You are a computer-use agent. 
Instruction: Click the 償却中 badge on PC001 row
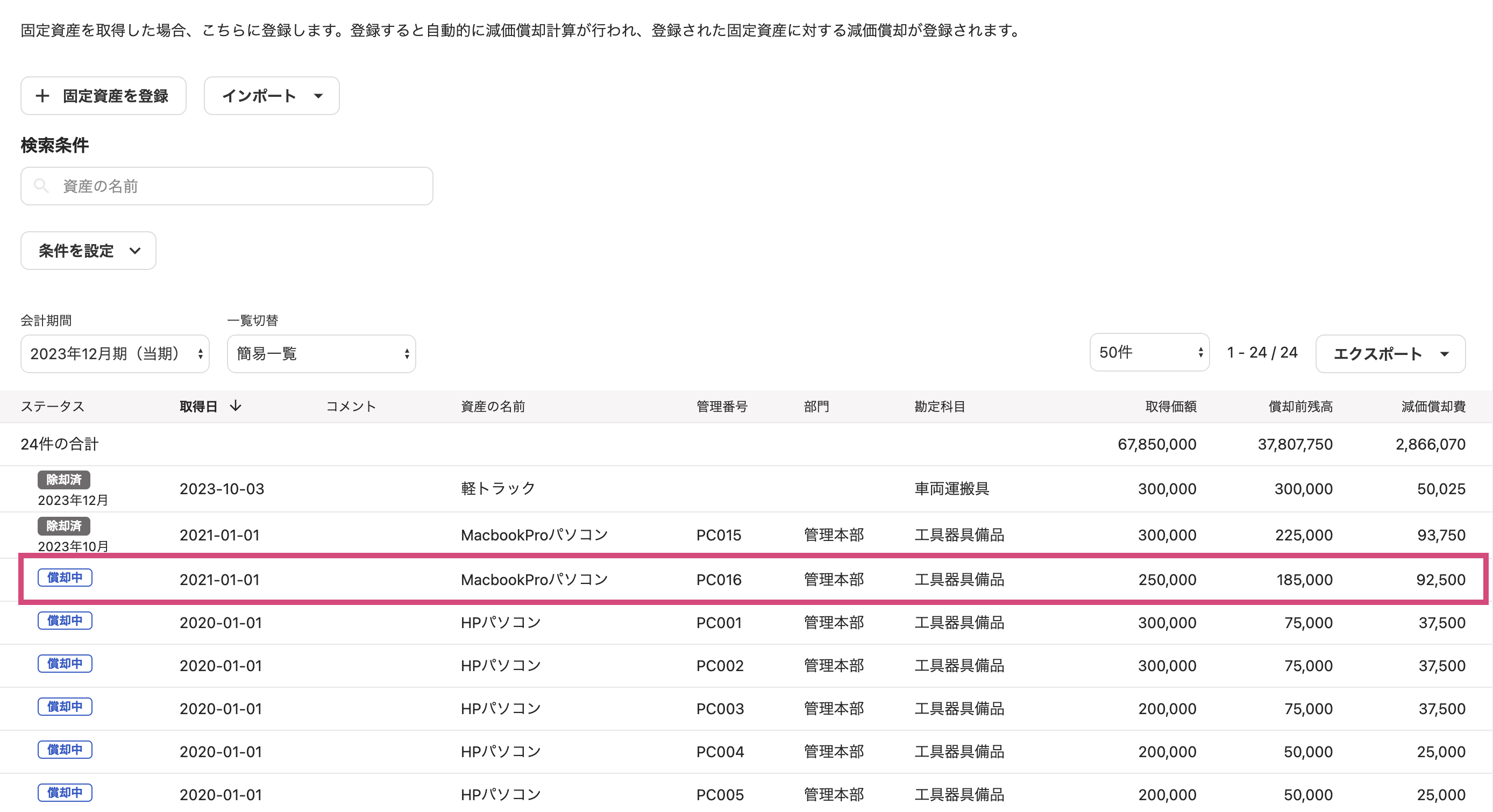(65, 620)
